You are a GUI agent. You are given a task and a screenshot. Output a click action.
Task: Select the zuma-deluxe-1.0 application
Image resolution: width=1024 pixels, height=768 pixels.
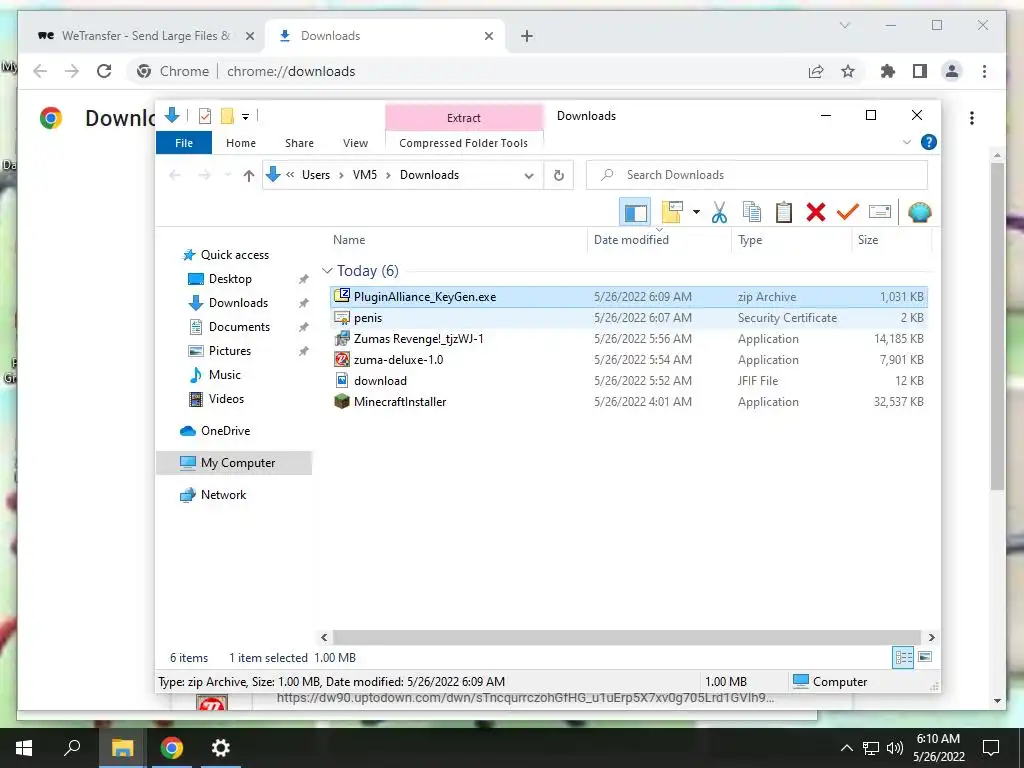628,360
